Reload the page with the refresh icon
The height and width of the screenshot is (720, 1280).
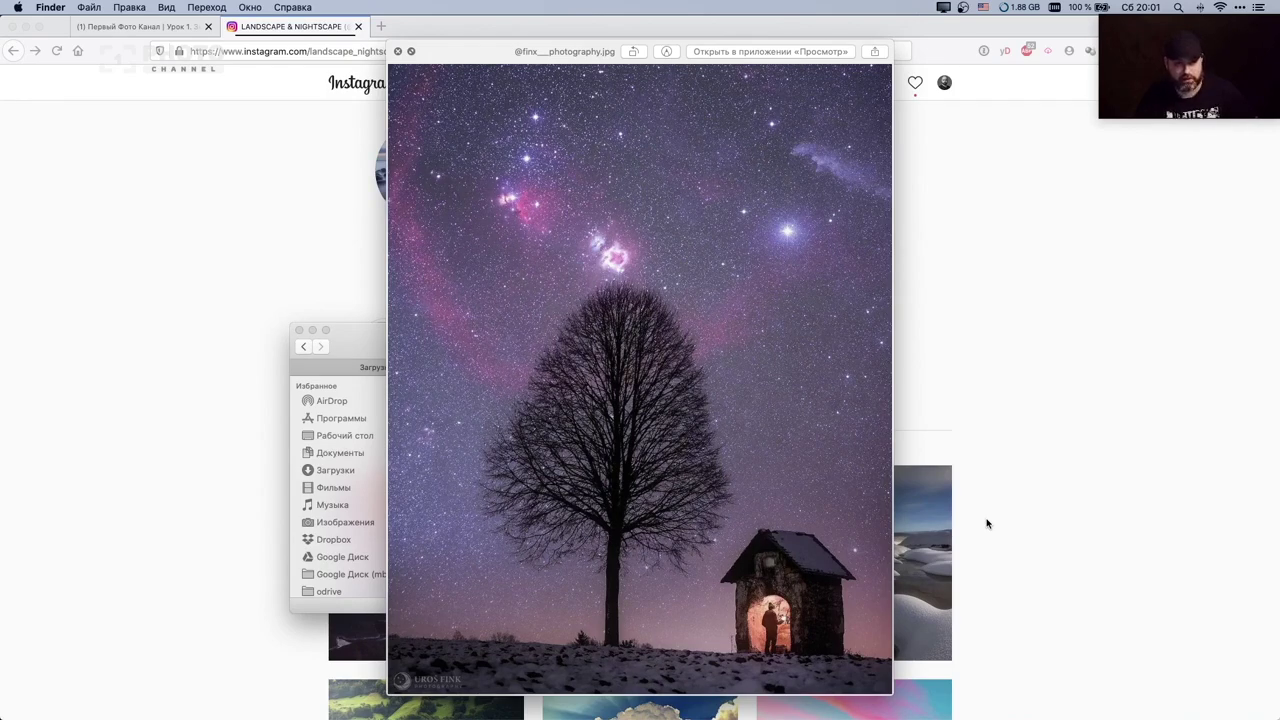click(57, 51)
